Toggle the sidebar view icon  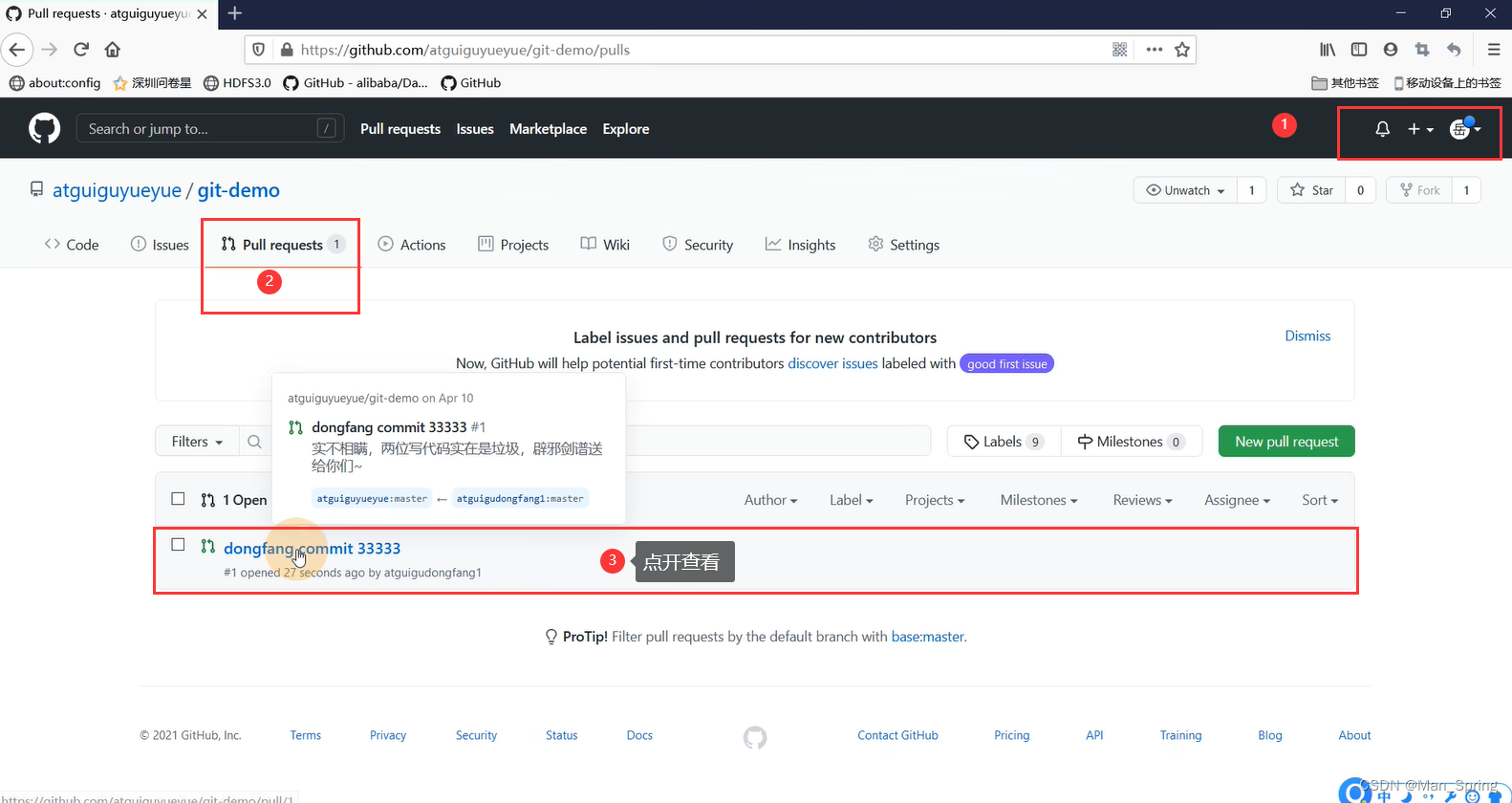[1359, 50]
